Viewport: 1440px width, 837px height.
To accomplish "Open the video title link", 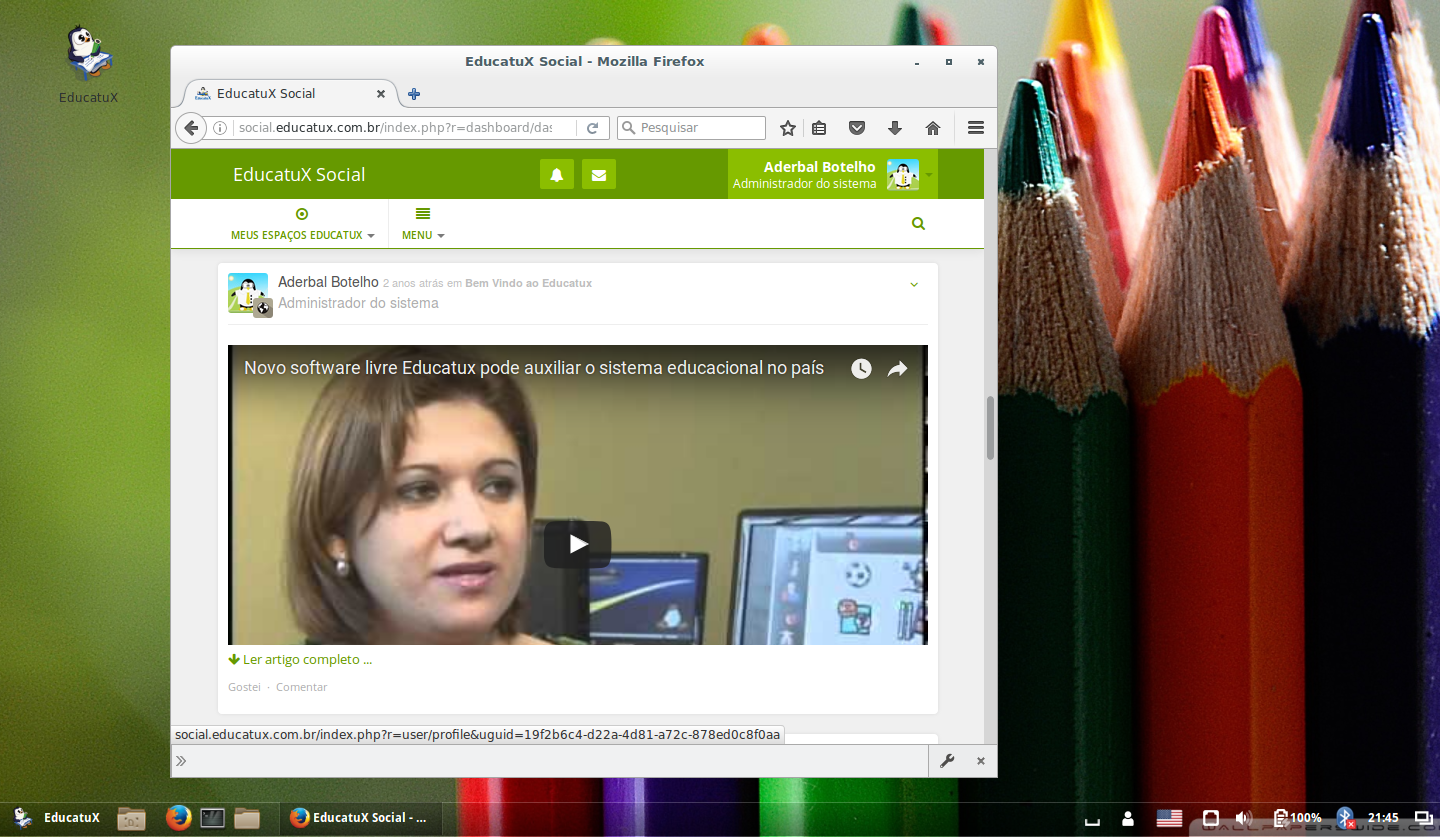I will click(x=534, y=368).
